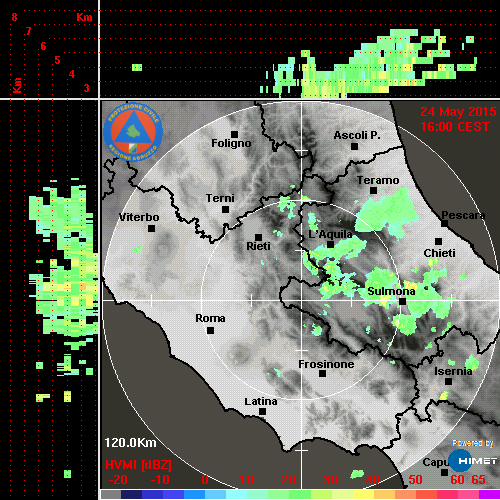Select the Sulmona city marker
The height and width of the screenshot is (500, 500).
pyautogui.click(x=403, y=301)
